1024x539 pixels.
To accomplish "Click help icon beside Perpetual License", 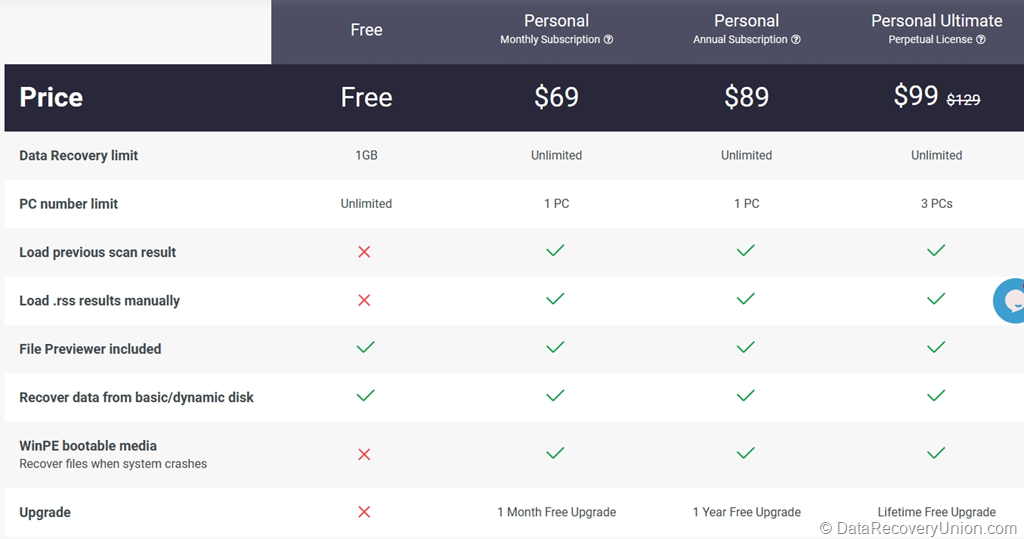I will [x=980, y=39].
